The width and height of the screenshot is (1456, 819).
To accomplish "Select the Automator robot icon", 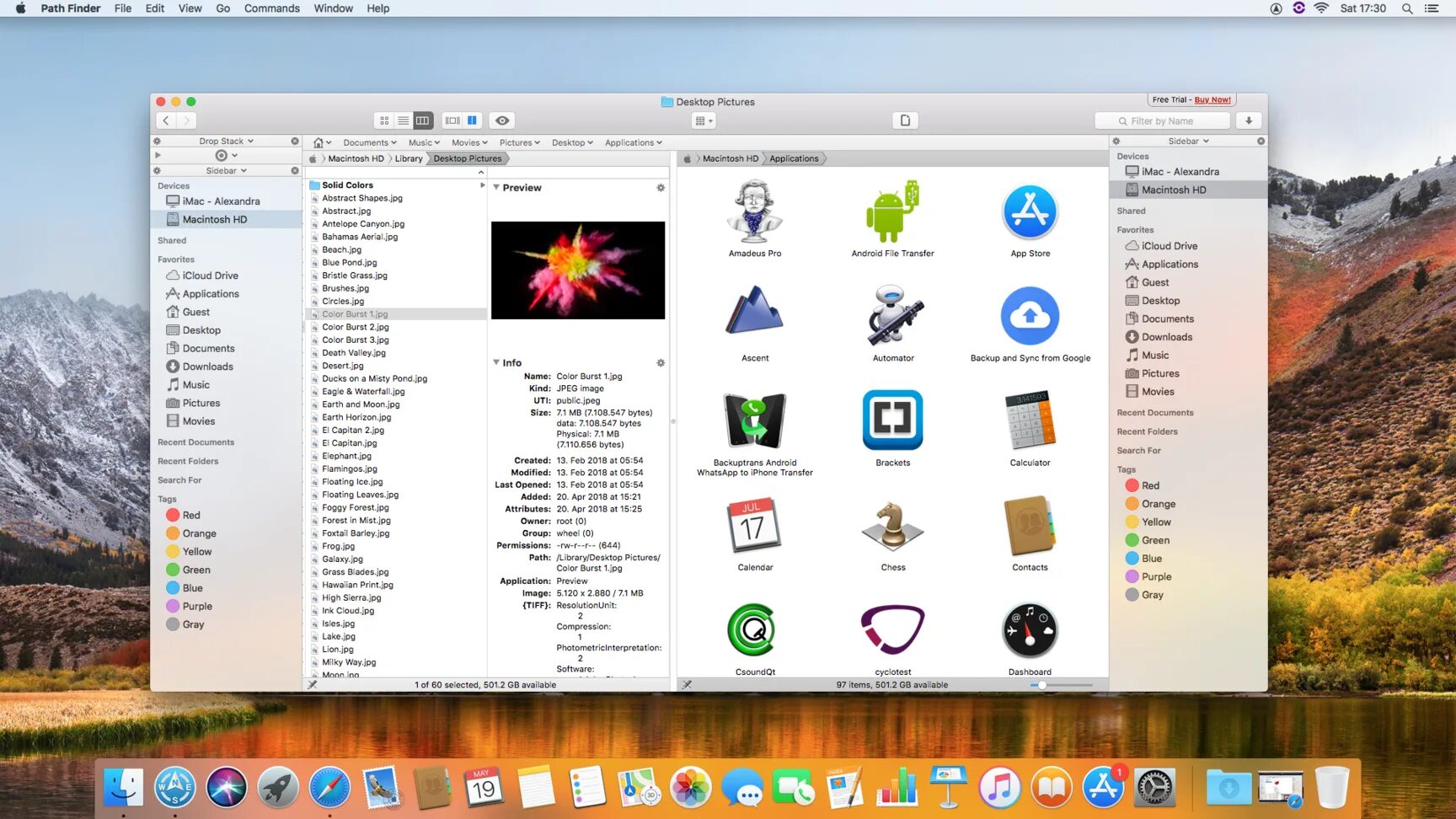I will [x=893, y=315].
